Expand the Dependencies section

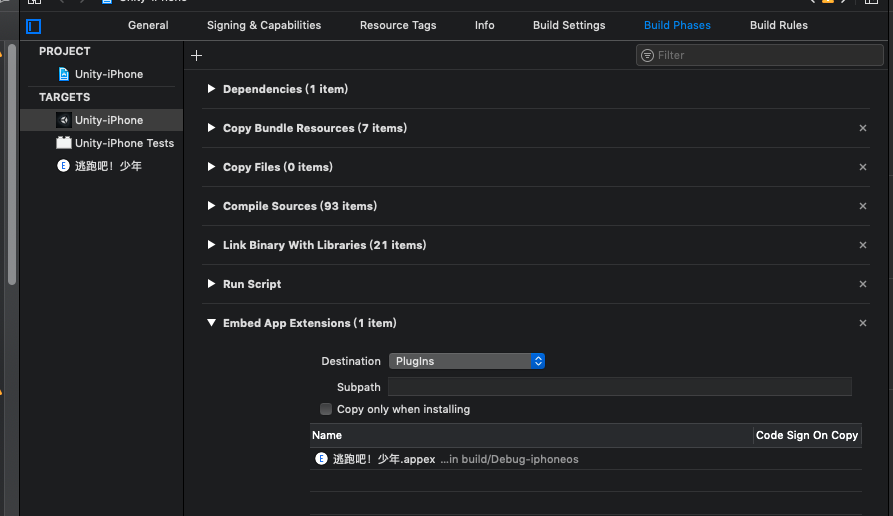click(211, 89)
